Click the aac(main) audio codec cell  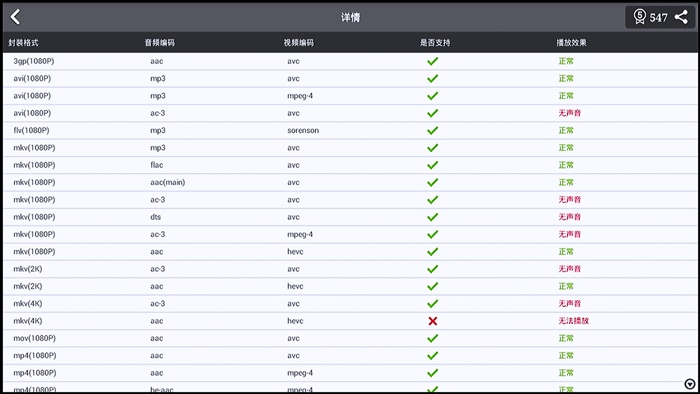click(167, 182)
